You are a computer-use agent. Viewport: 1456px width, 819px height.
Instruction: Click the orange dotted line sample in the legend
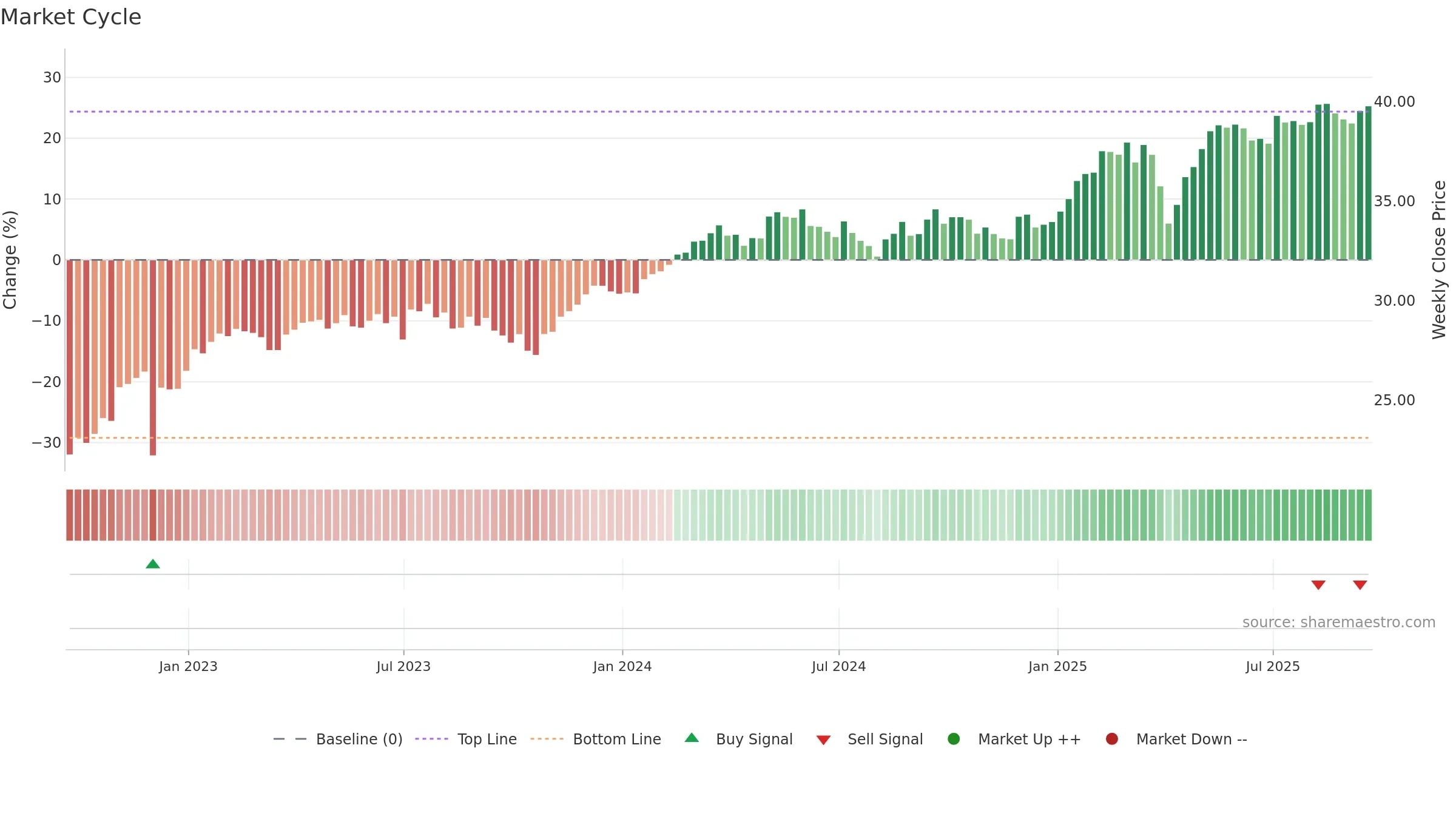pyautogui.click(x=547, y=739)
